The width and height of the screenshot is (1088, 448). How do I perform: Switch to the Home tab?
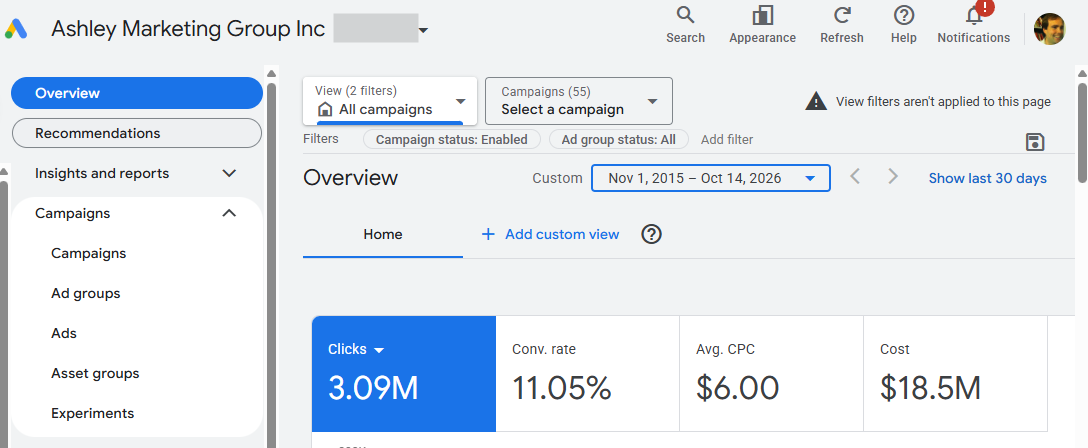pos(383,234)
